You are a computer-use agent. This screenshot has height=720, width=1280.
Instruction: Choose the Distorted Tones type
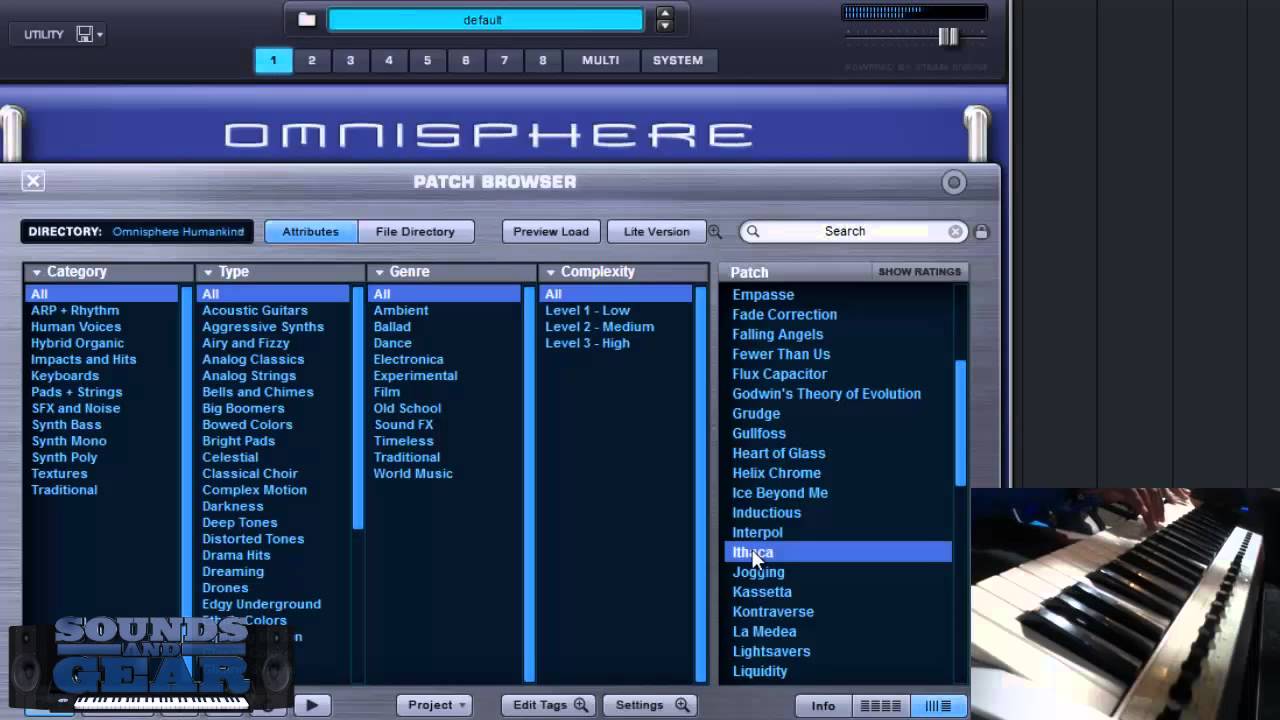[253, 539]
